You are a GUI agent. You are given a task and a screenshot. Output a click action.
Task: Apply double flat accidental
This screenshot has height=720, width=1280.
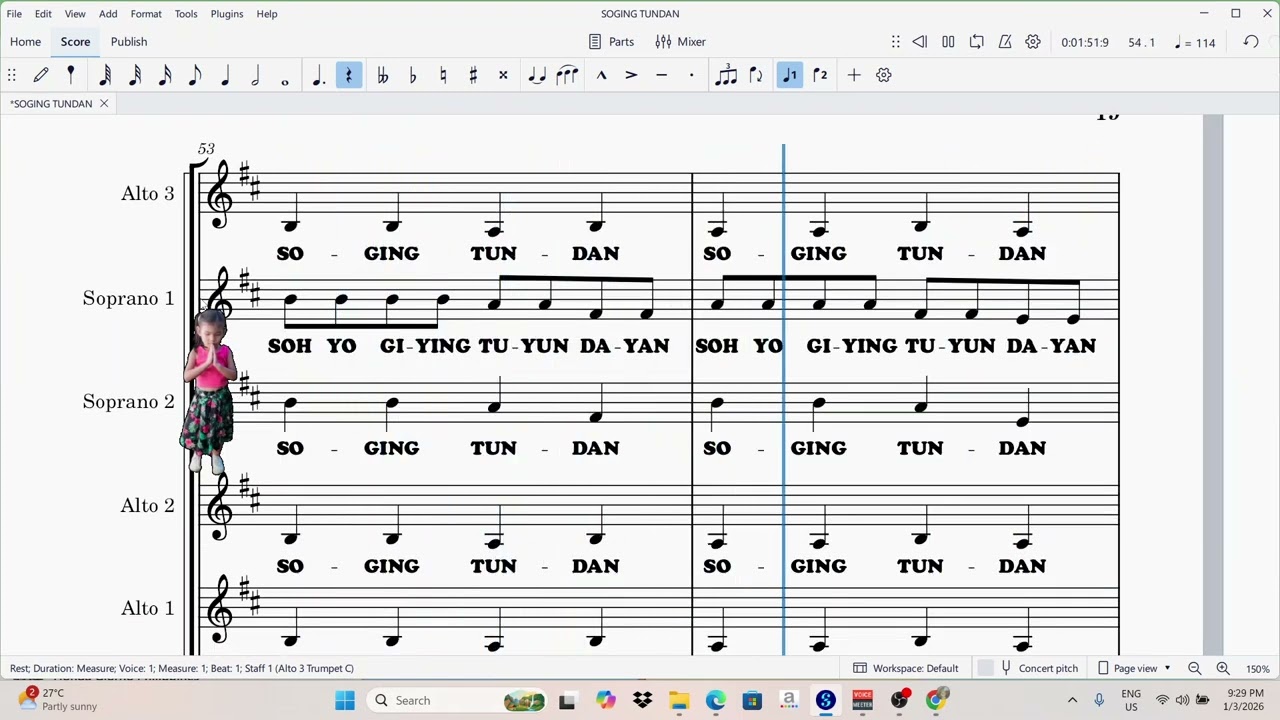[x=383, y=75]
